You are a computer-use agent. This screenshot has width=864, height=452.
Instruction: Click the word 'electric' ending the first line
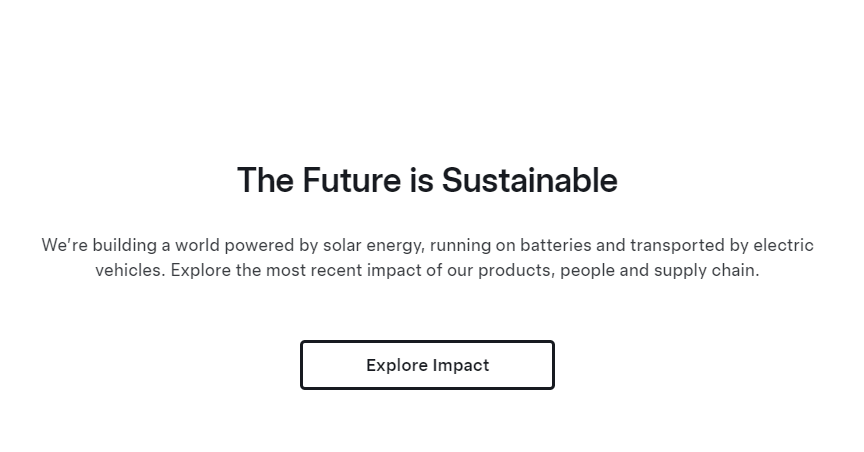coord(783,245)
